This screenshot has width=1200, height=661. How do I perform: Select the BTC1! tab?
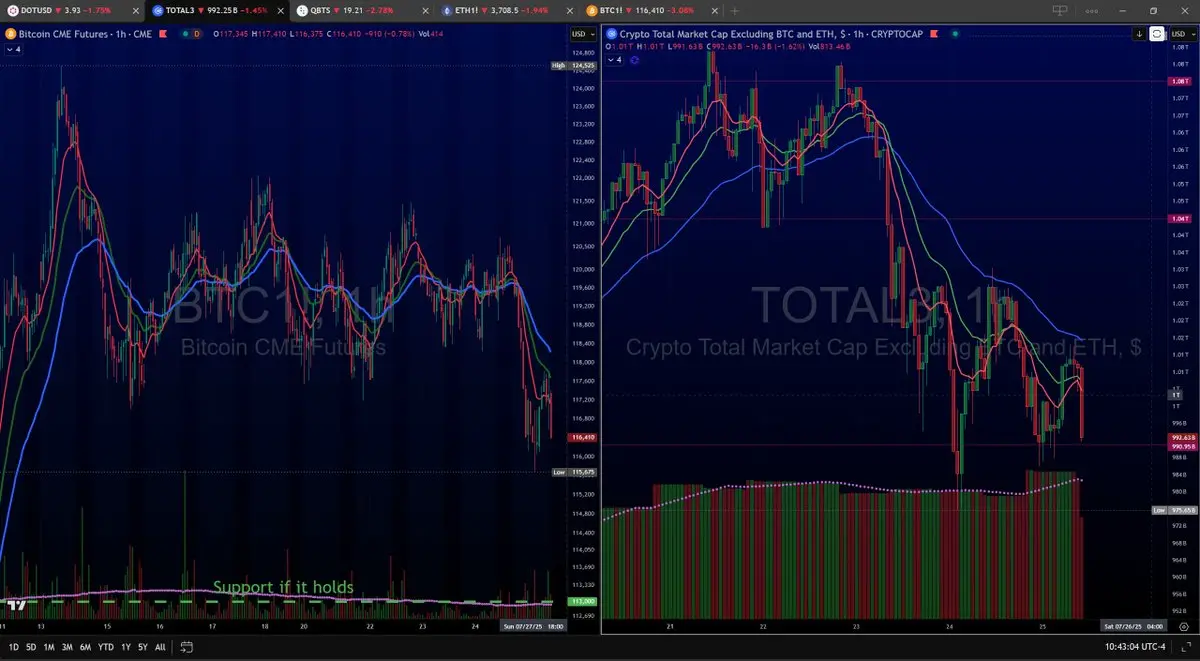[x=653, y=10]
